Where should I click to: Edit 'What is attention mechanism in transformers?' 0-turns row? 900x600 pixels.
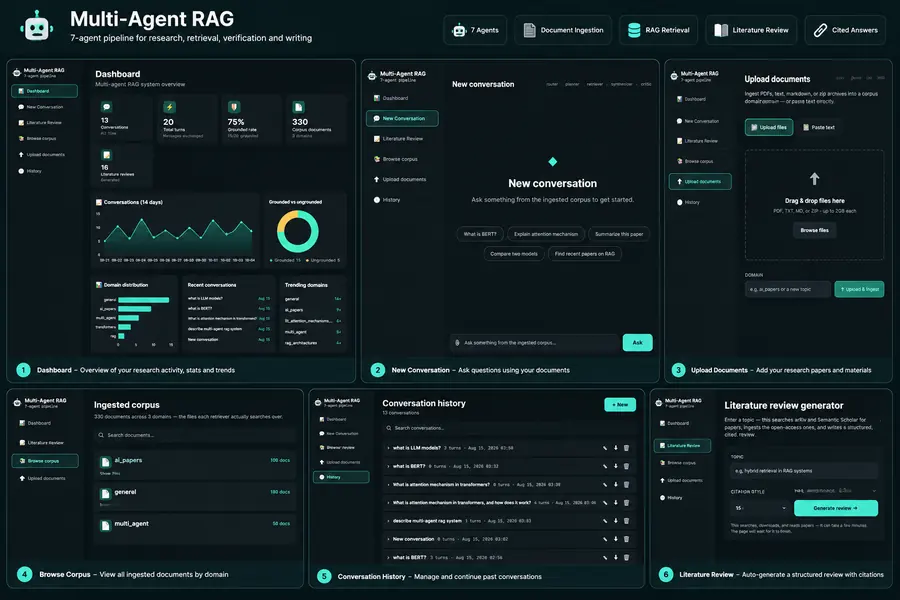coord(605,485)
